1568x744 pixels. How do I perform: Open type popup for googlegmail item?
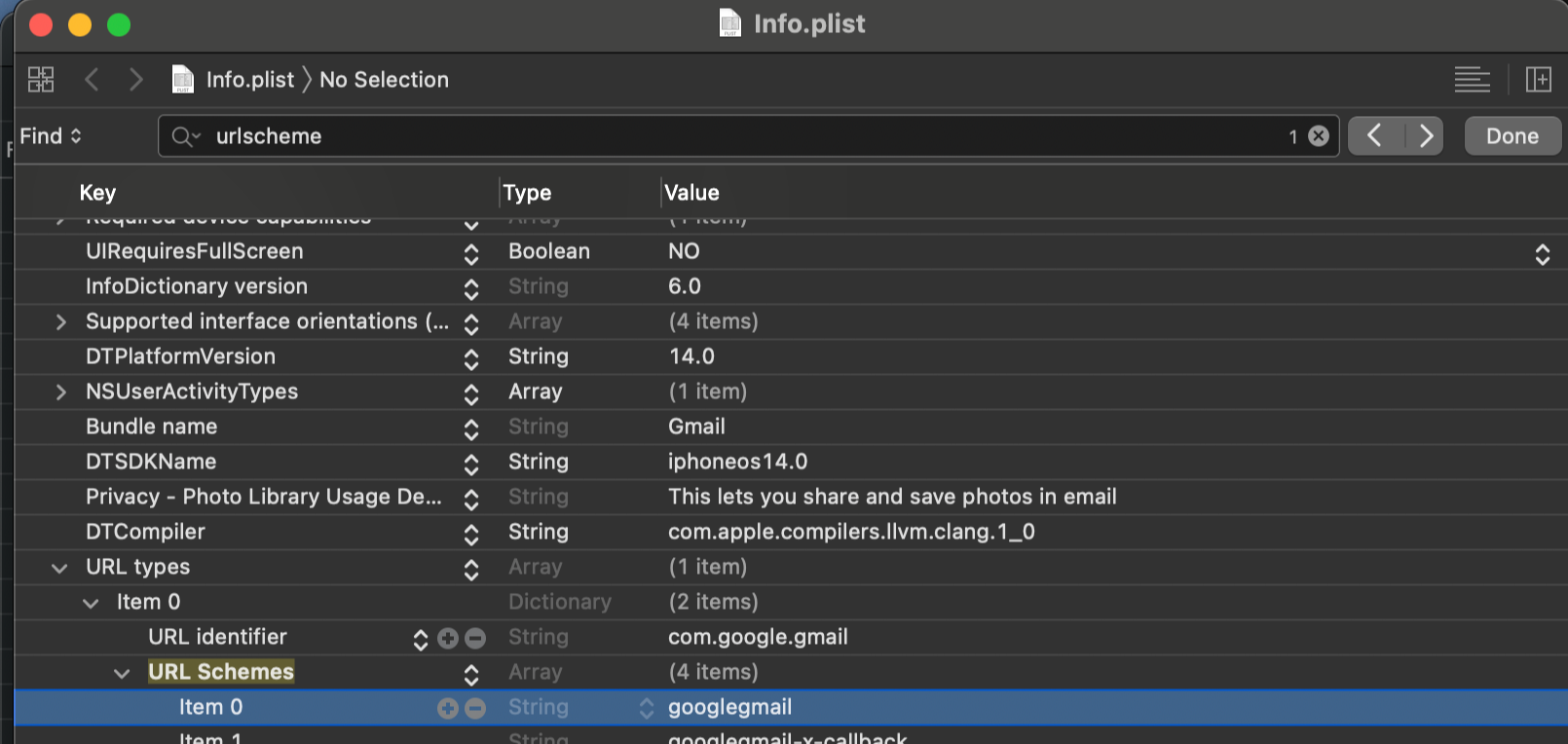[x=647, y=709]
